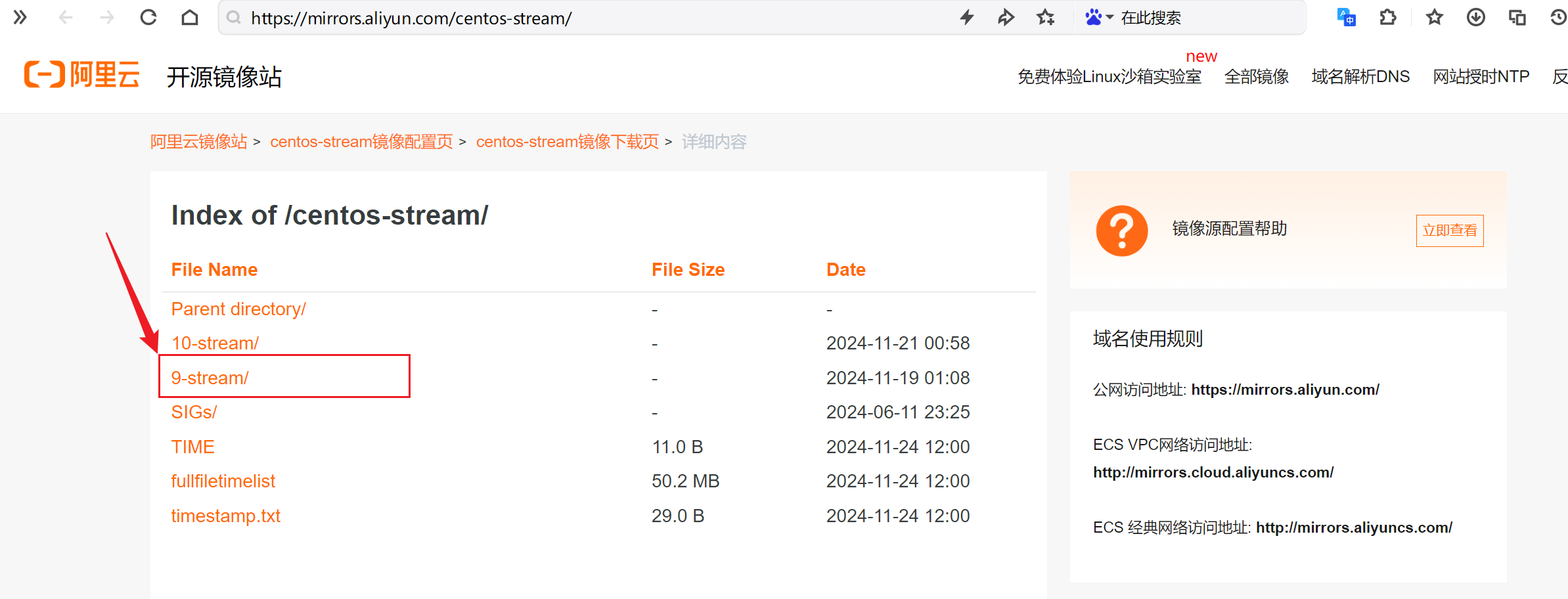
Task: Go back with the back arrow
Action: click(65, 18)
